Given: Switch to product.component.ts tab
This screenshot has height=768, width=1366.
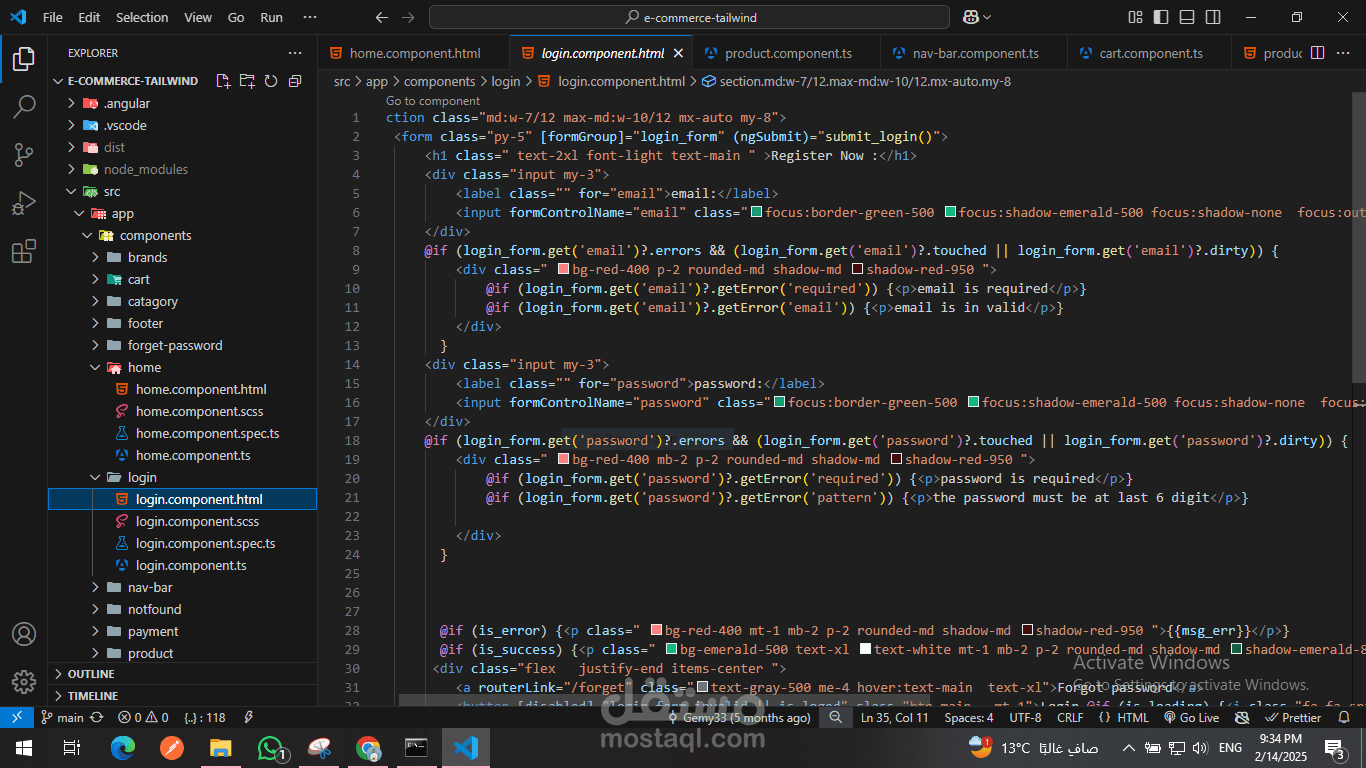Looking at the screenshot, I should pyautogui.click(x=774, y=54).
